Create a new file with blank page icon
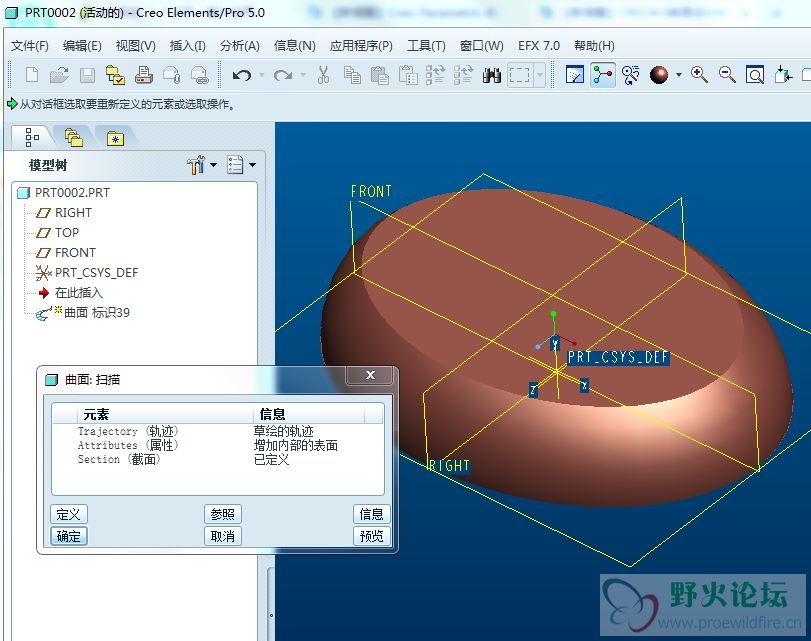Image resolution: width=811 pixels, height=641 pixels. (32, 76)
